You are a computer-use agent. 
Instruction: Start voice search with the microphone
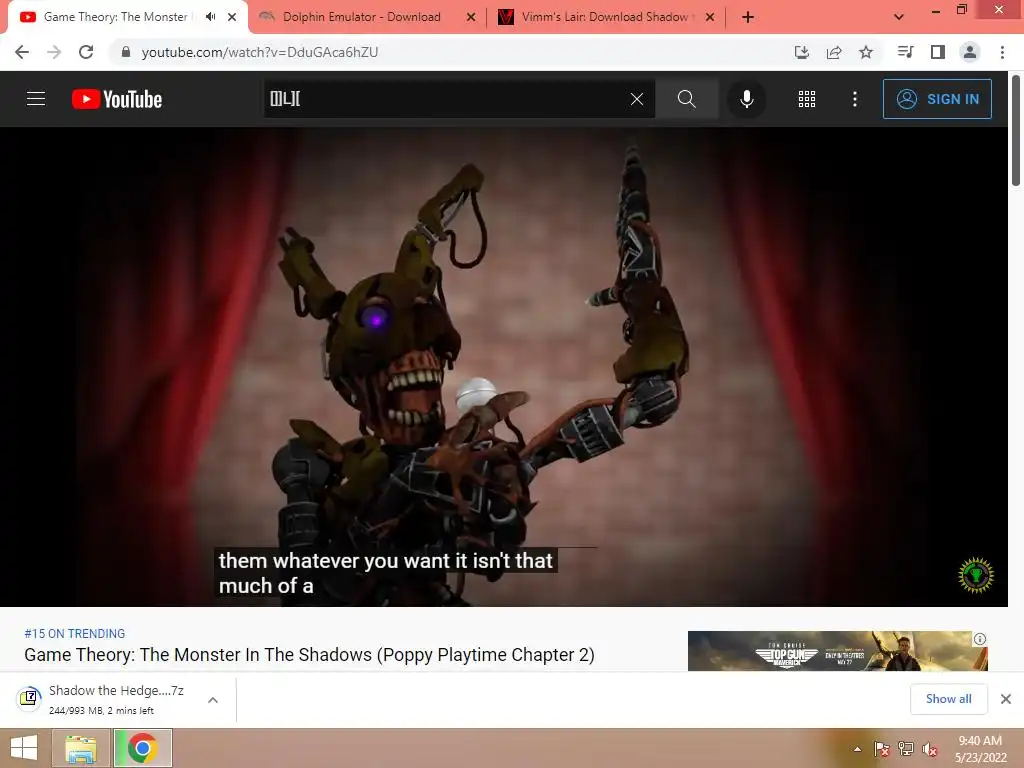pyautogui.click(x=746, y=99)
